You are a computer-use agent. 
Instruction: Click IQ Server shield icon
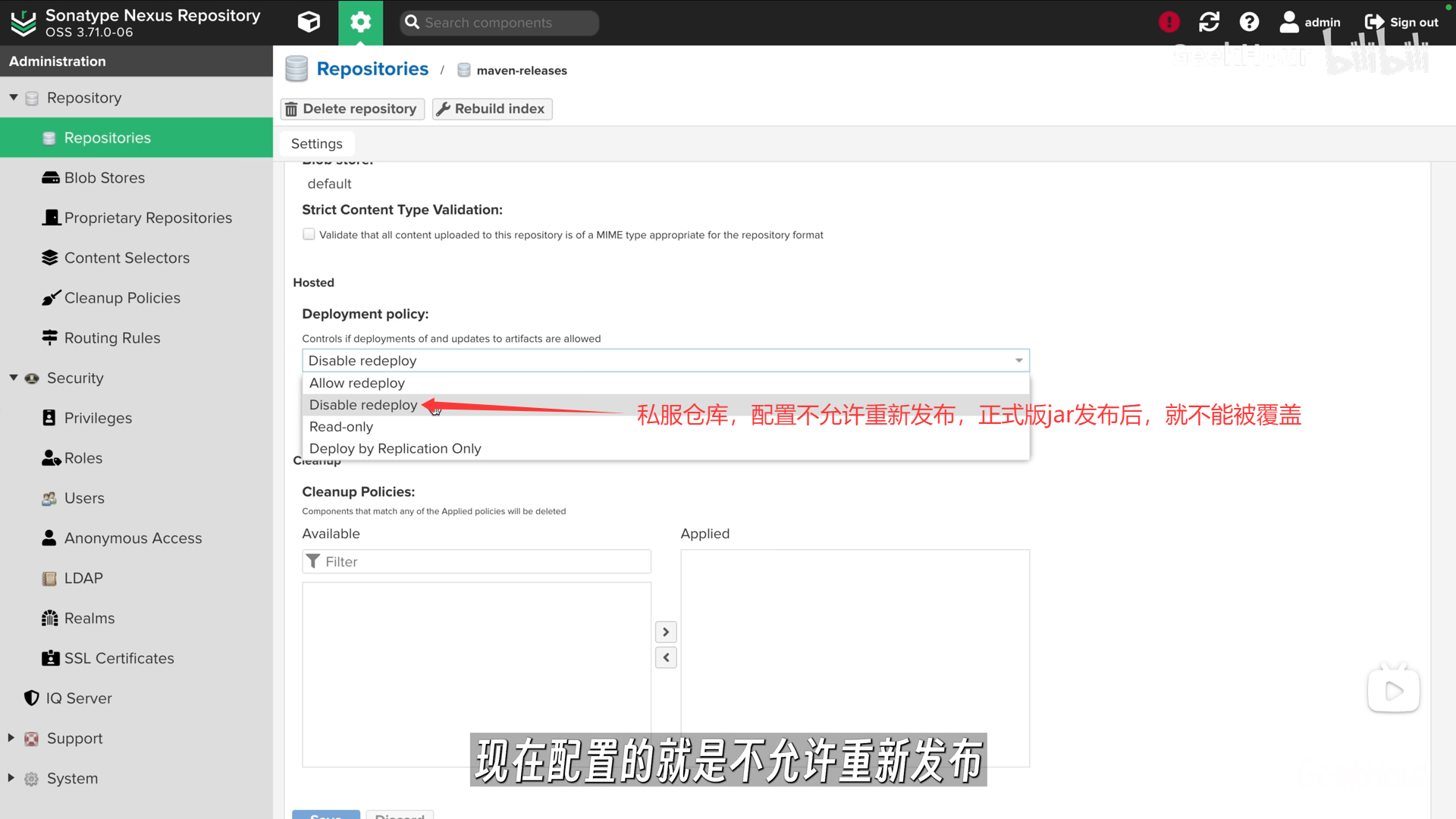point(31,698)
